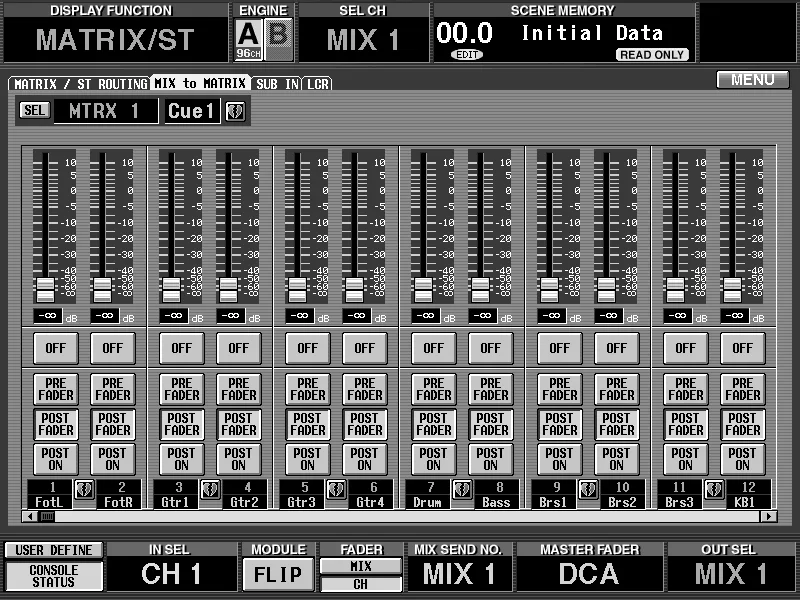This screenshot has height=600, width=800.
Task: Toggle Brs2 send OFF button
Action: pyautogui.click(x=617, y=348)
